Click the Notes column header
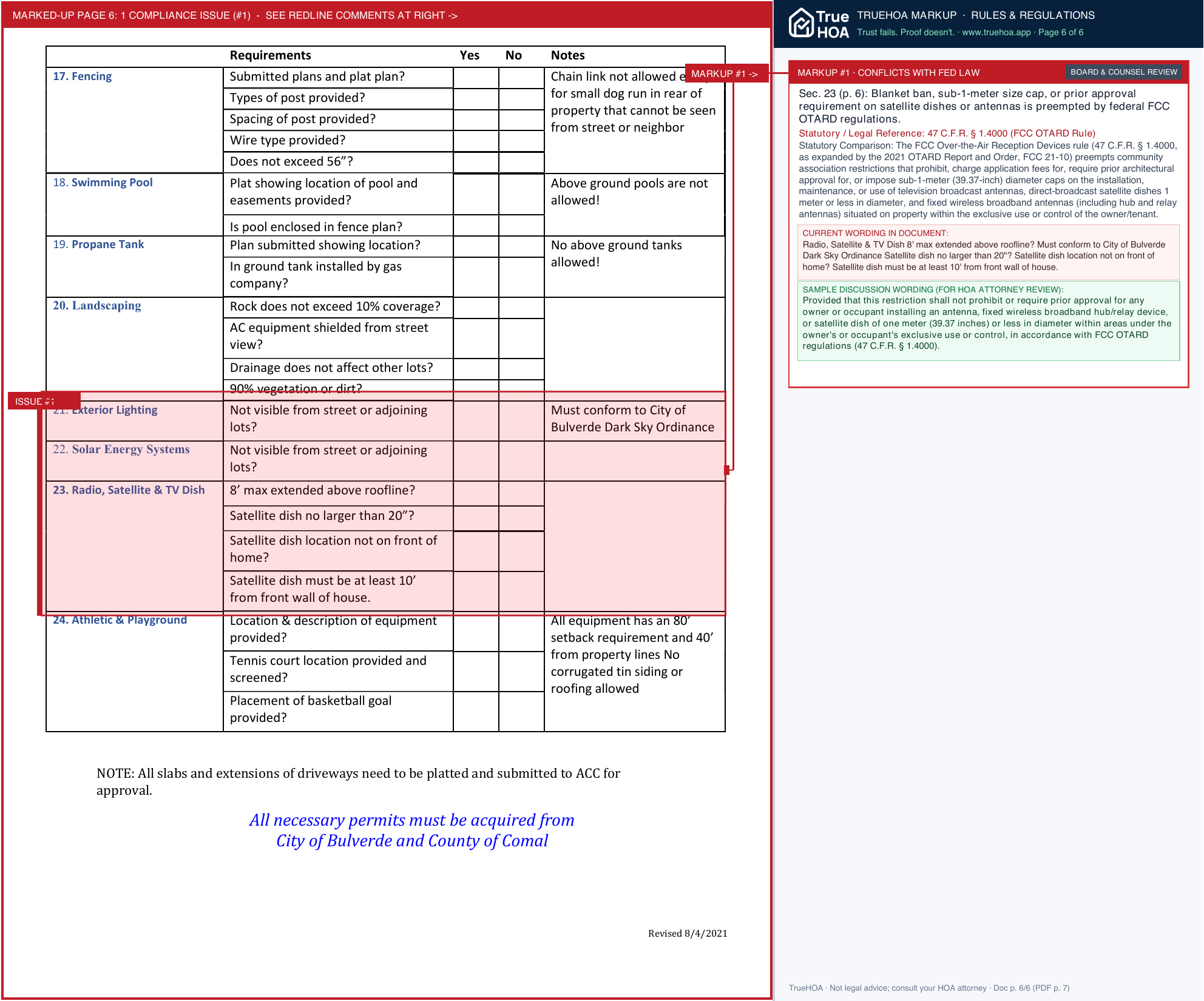 [x=567, y=55]
